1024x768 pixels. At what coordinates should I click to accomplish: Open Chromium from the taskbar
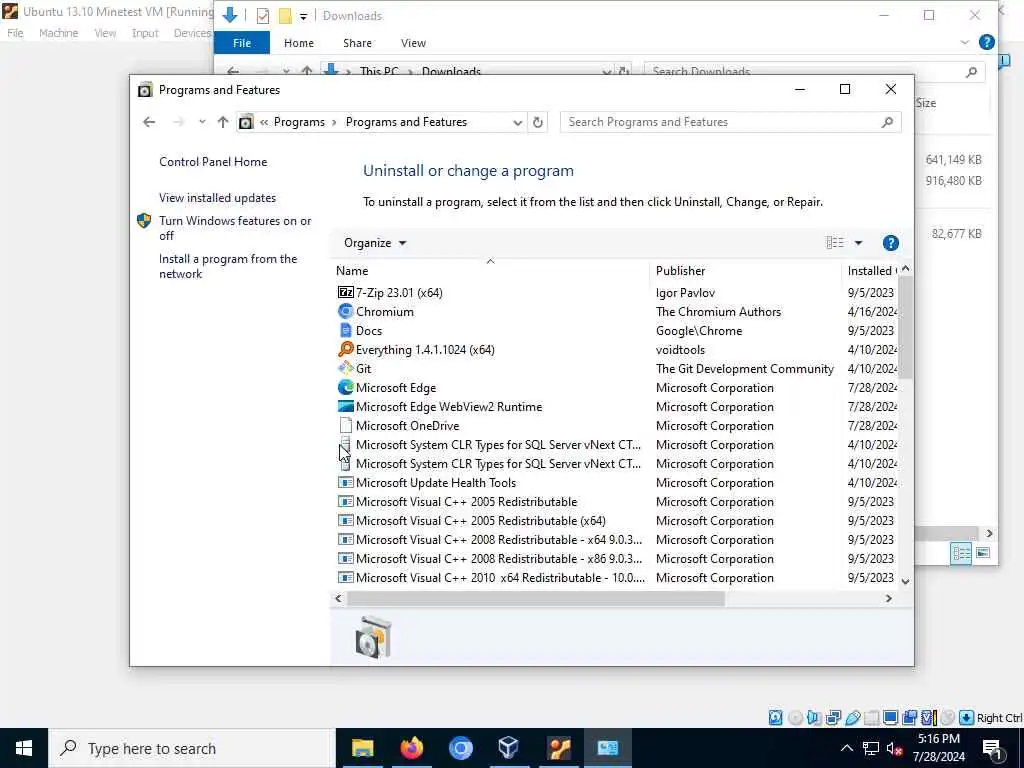pyautogui.click(x=460, y=748)
